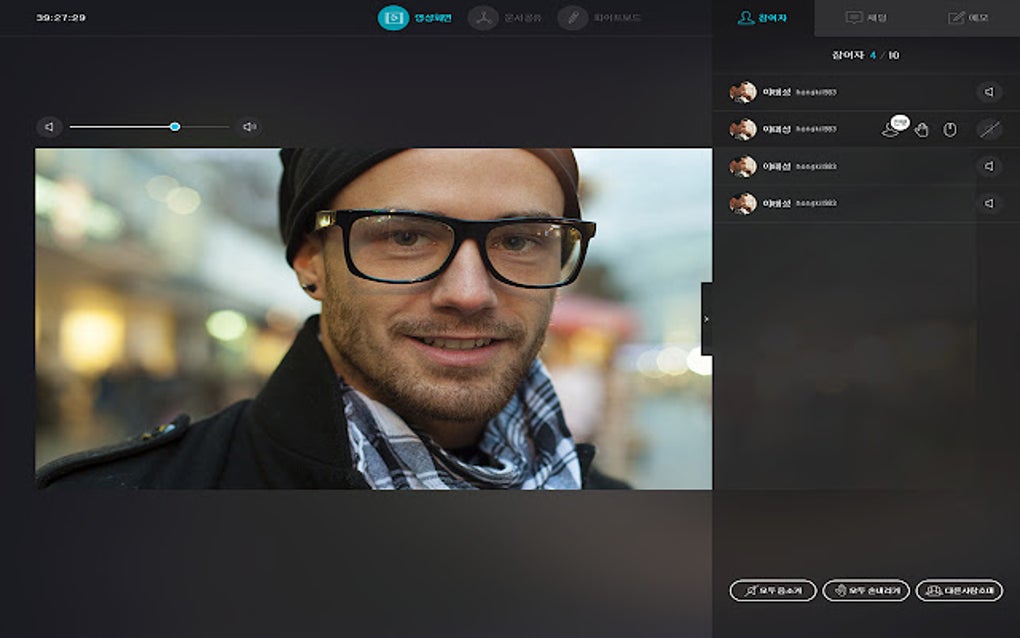Screen dimensions: 1020x638
Task: Click the remote control icon beside second participant
Action: tap(950, 128)
